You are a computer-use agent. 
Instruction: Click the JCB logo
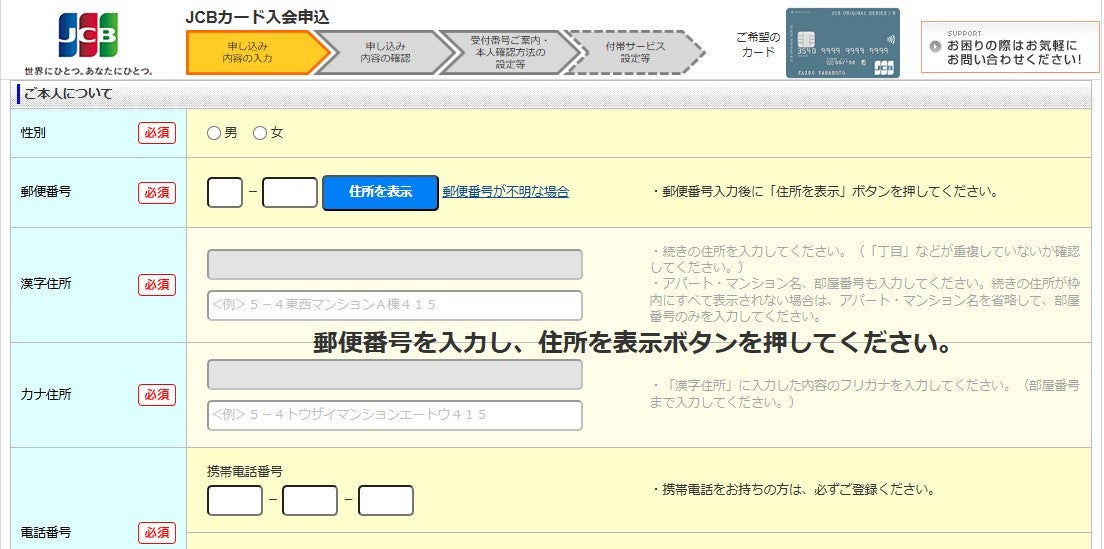88,35
